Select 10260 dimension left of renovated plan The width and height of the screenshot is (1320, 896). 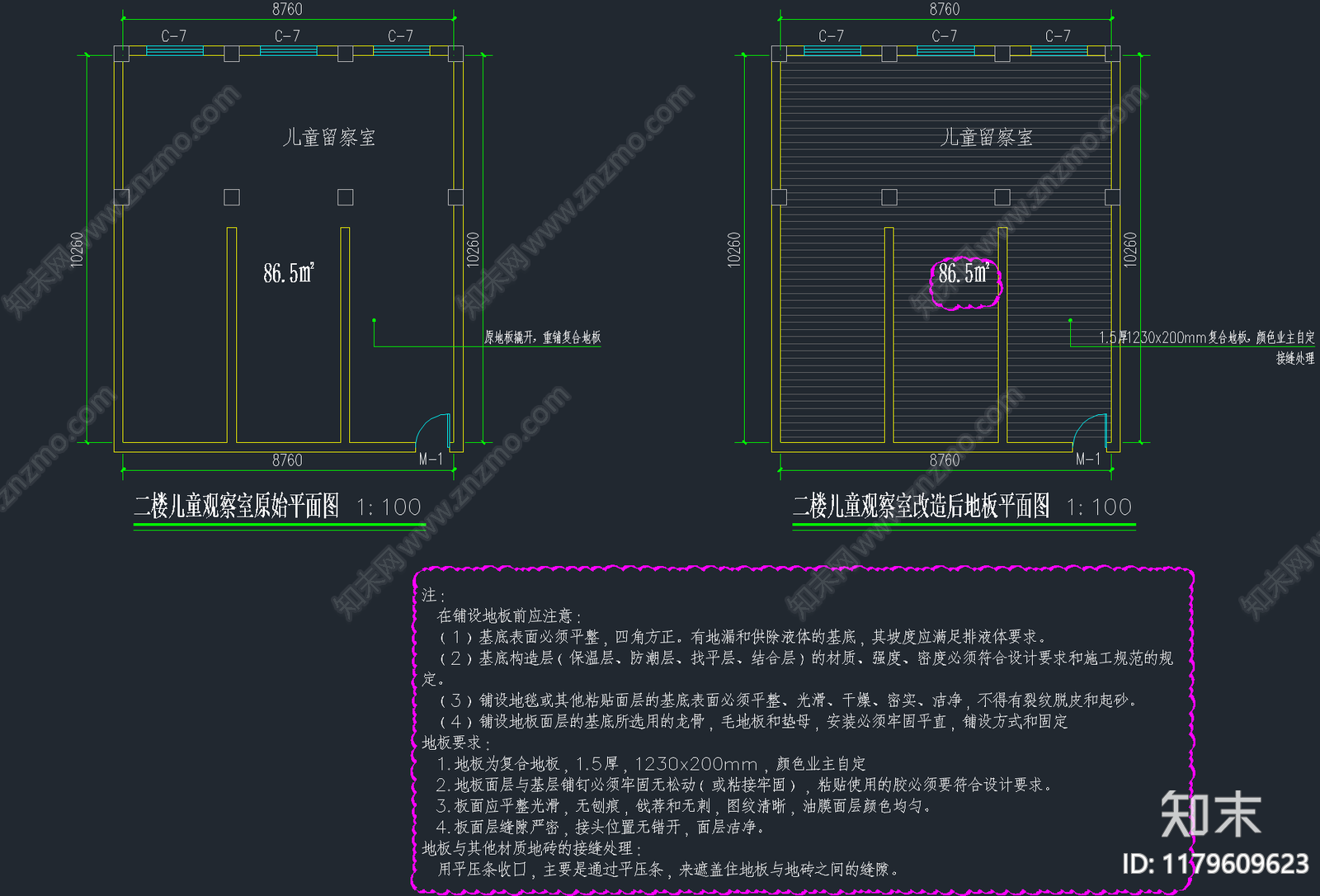coord(734,249)
